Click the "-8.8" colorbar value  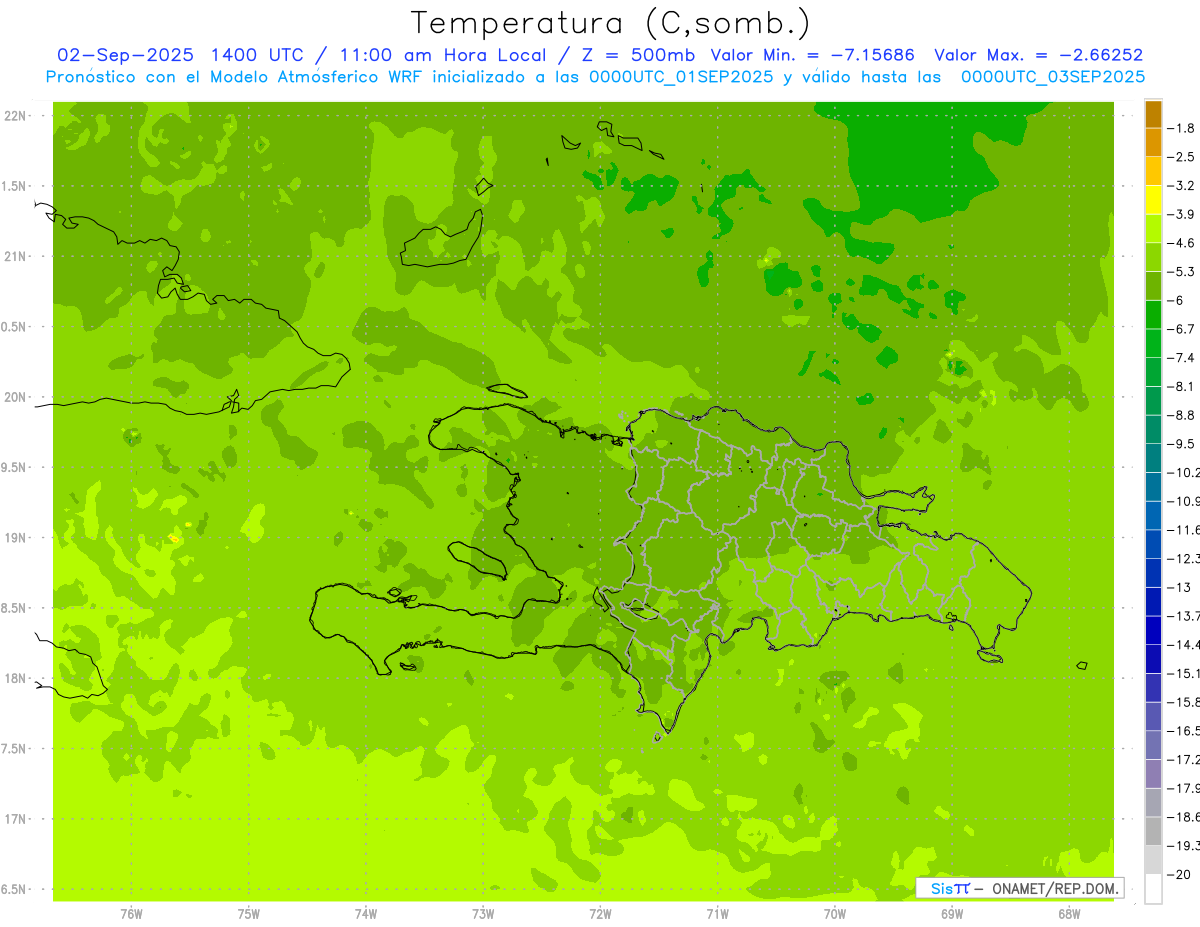click(1181, 415)
